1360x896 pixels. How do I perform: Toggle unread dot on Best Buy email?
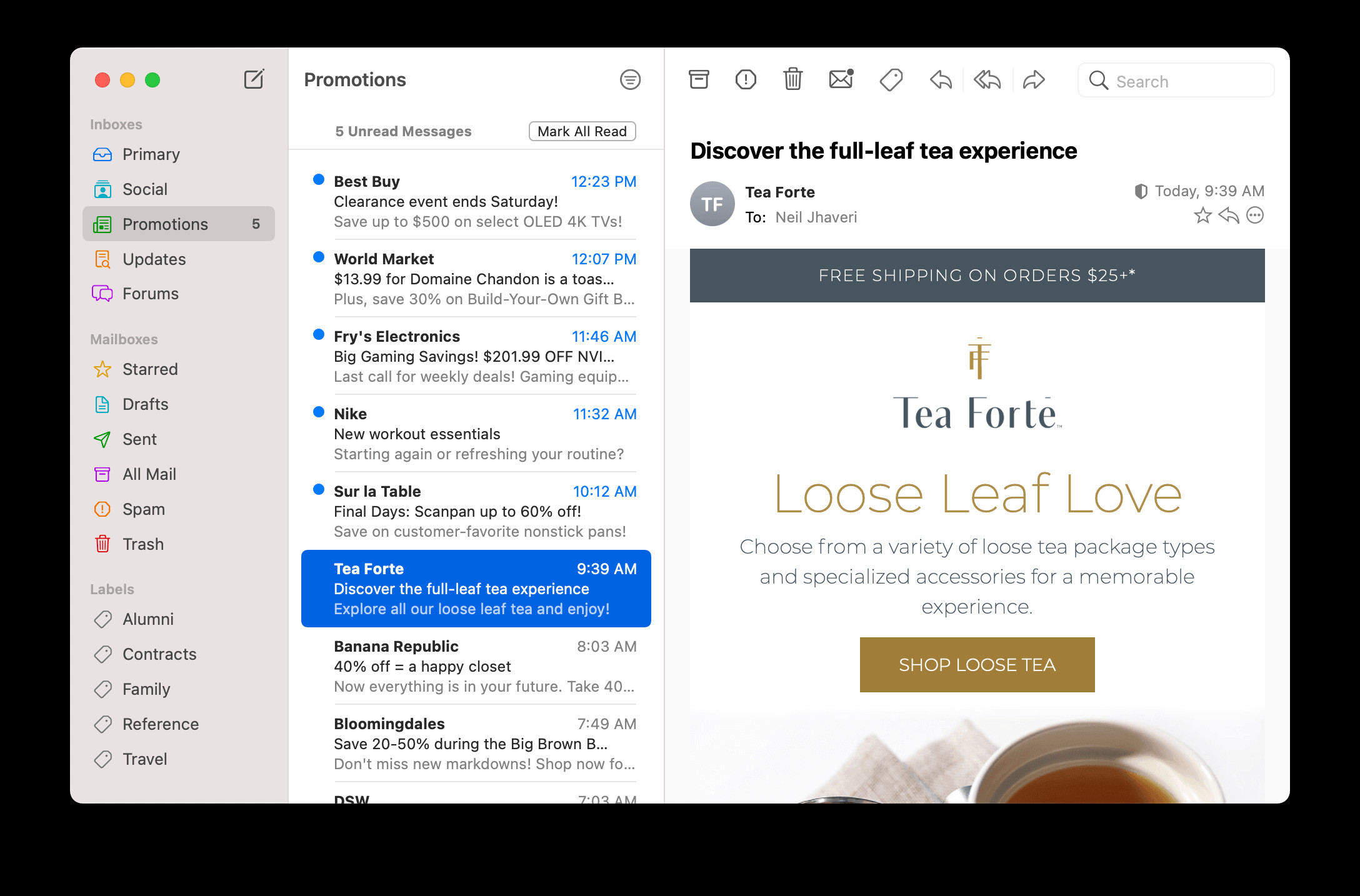click(319, 180)
